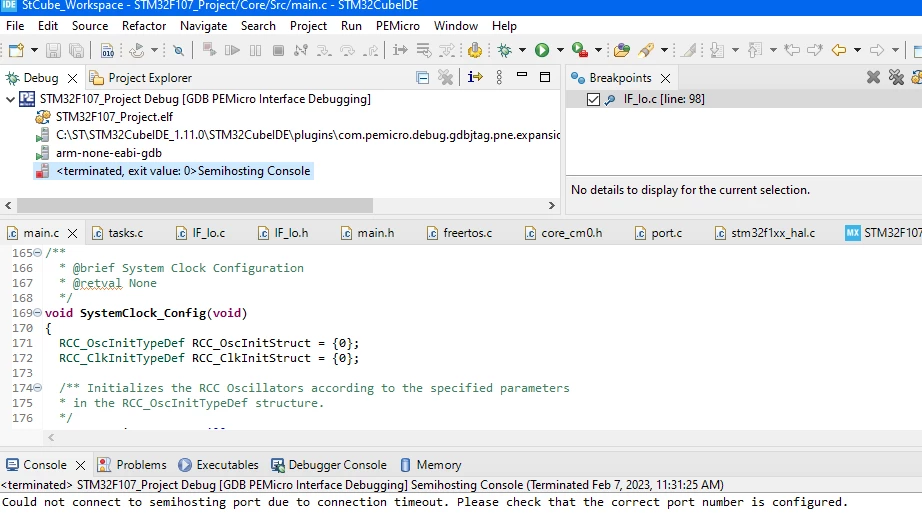
Task: Click the Skip All Breakpoints icon
Action: coord(179,51)
